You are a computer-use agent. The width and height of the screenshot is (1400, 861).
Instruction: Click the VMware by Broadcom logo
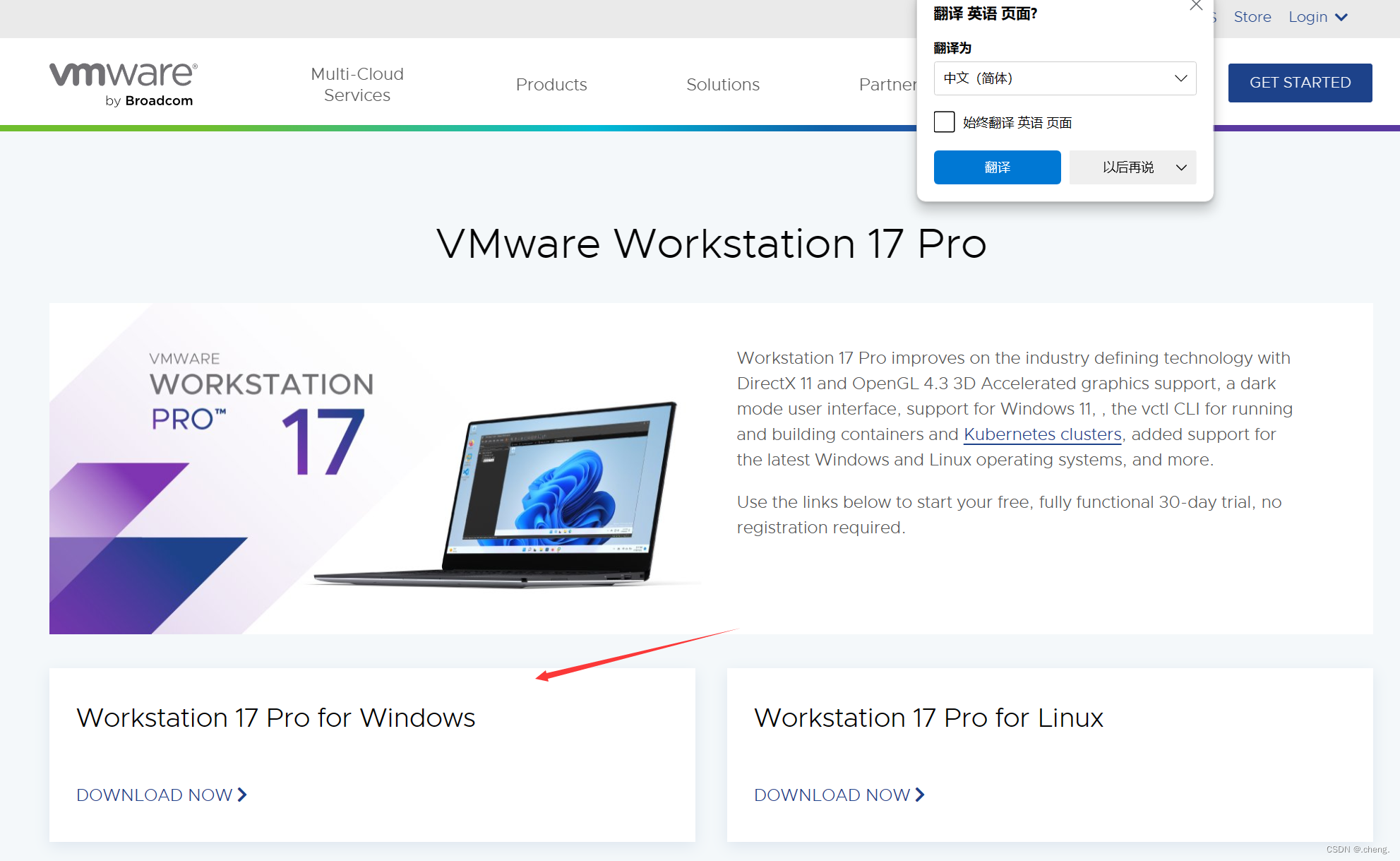coord(124,85)
